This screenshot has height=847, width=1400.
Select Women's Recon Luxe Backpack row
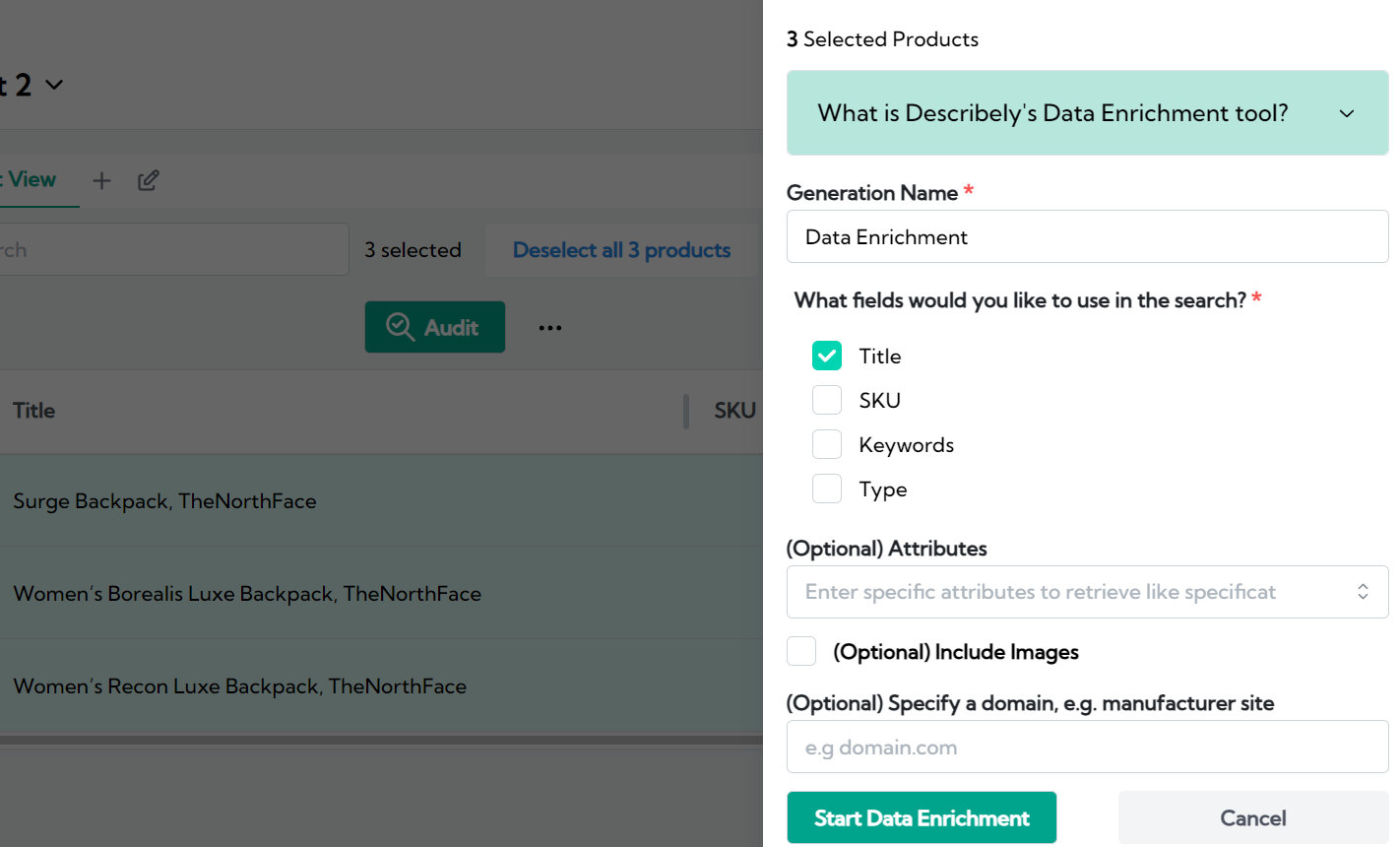(381, 685)
